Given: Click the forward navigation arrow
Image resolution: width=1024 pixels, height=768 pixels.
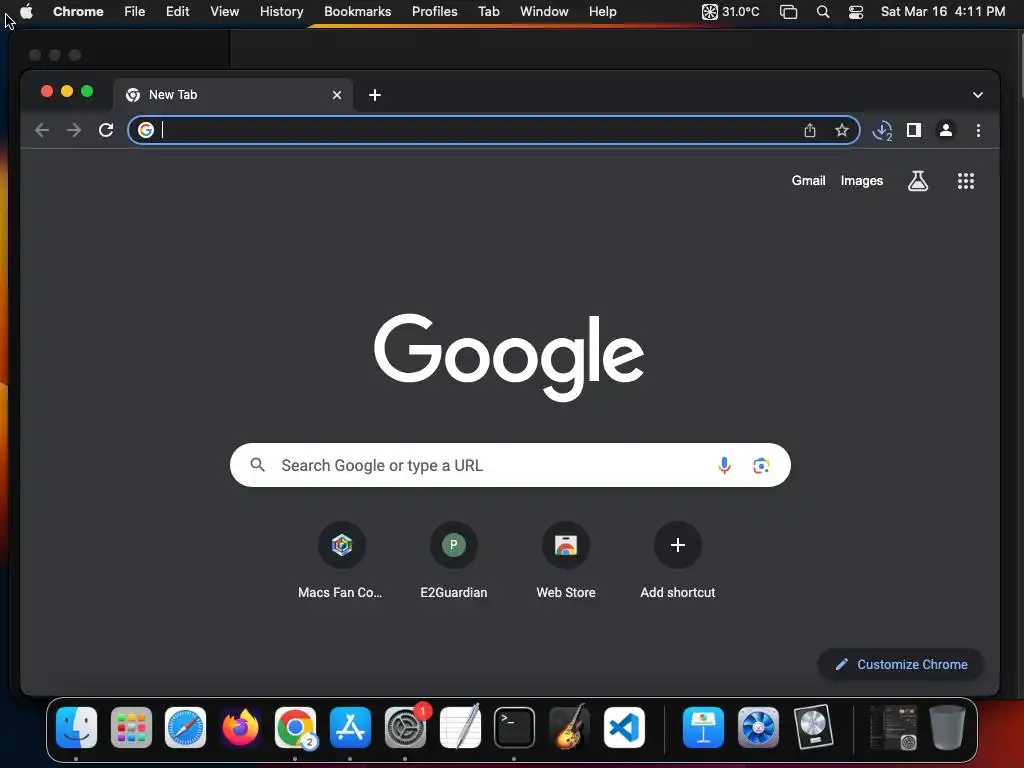Looking at the screenshot, I should 74,131.
